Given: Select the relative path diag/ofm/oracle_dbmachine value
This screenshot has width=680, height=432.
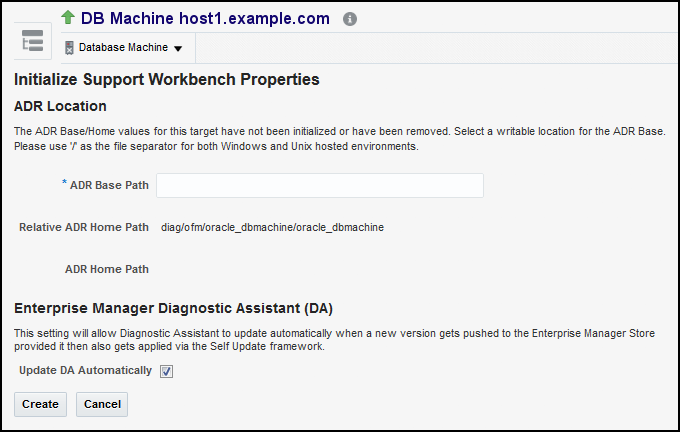Looking at the screenshot, I should (272, 227).
